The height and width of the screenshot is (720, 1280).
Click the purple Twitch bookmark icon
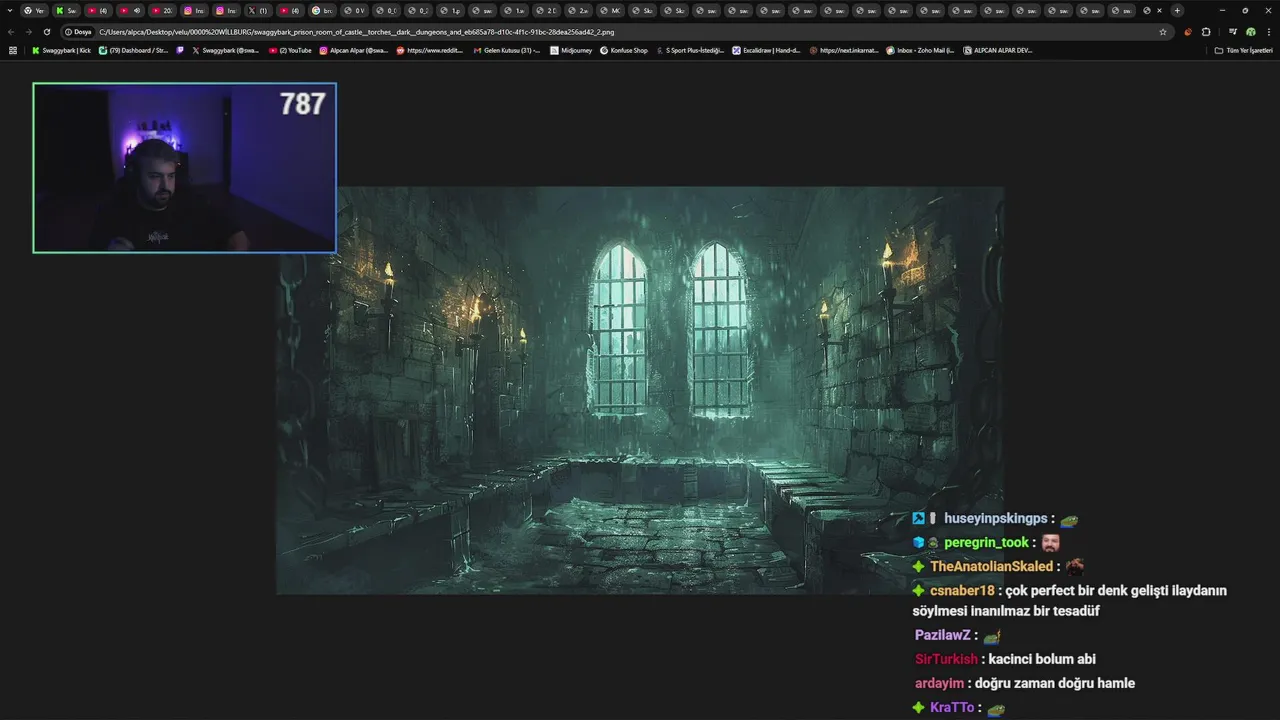180,50
